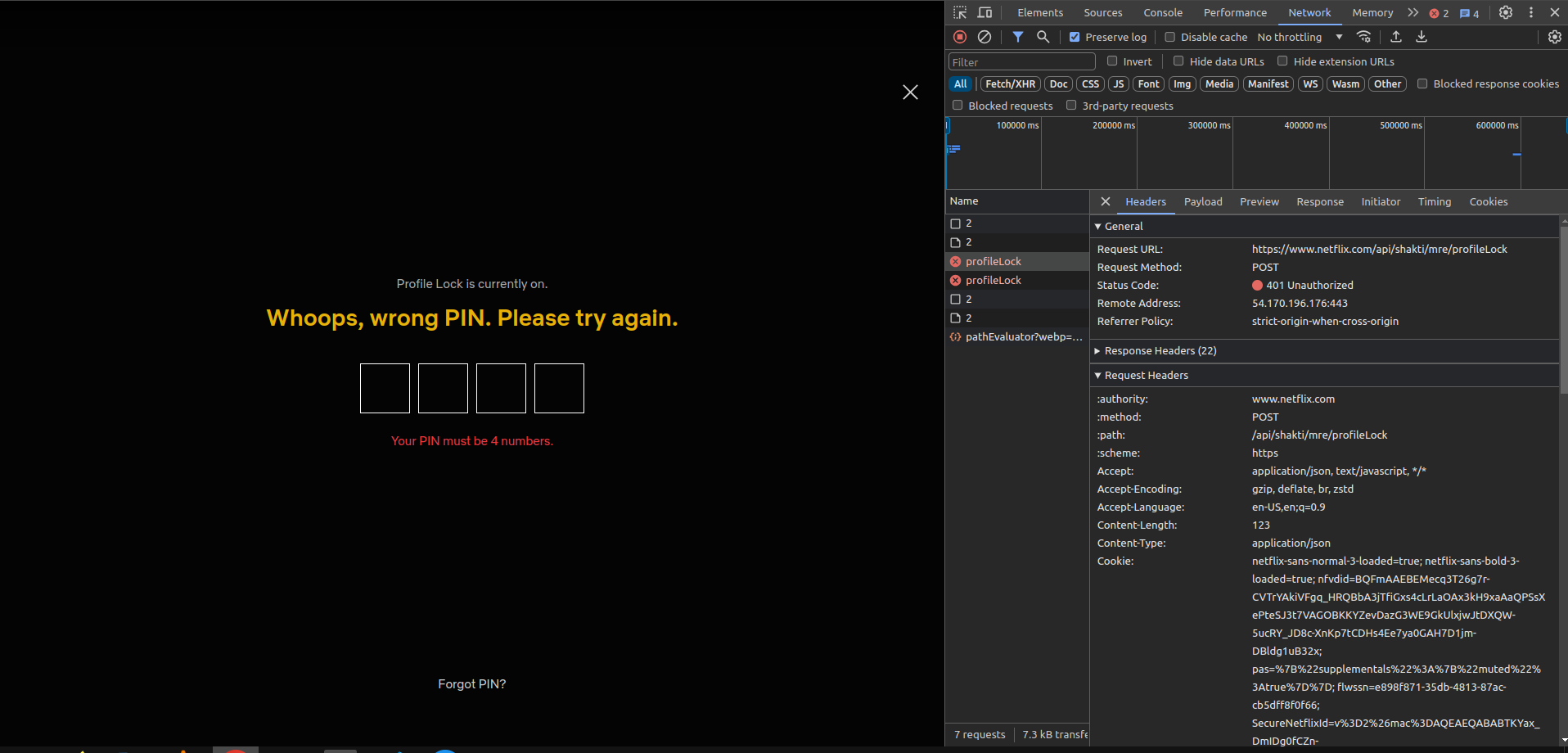1568x753 pixels.
Task: Filter requests by Media type
Action: pos(1219,83)
